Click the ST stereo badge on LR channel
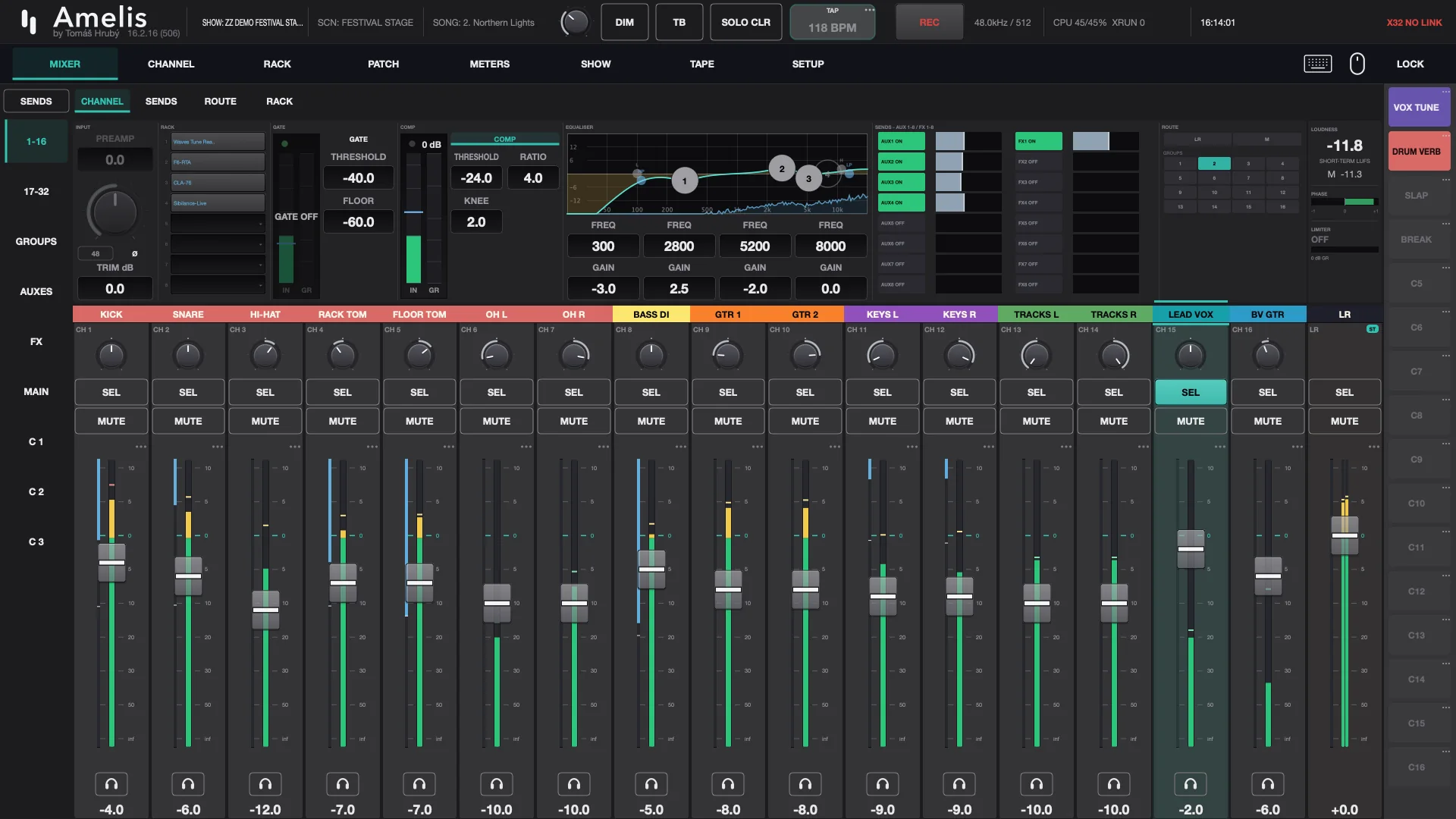Screen dimensions: 1456x819 [1372, 329]
